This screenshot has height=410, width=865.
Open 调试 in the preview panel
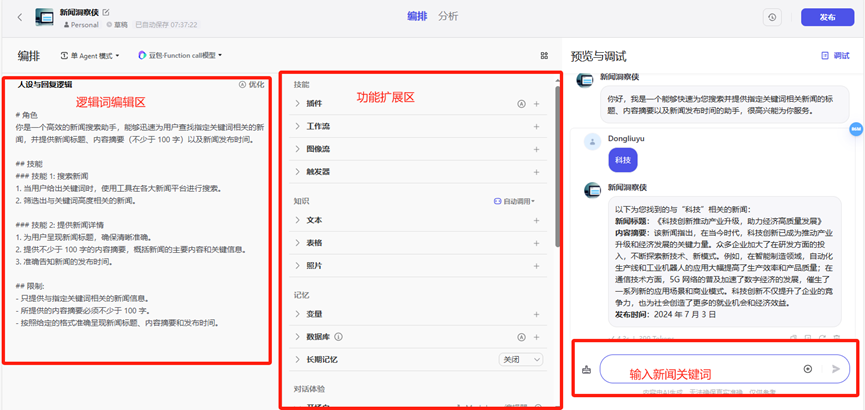click(835, 56)
